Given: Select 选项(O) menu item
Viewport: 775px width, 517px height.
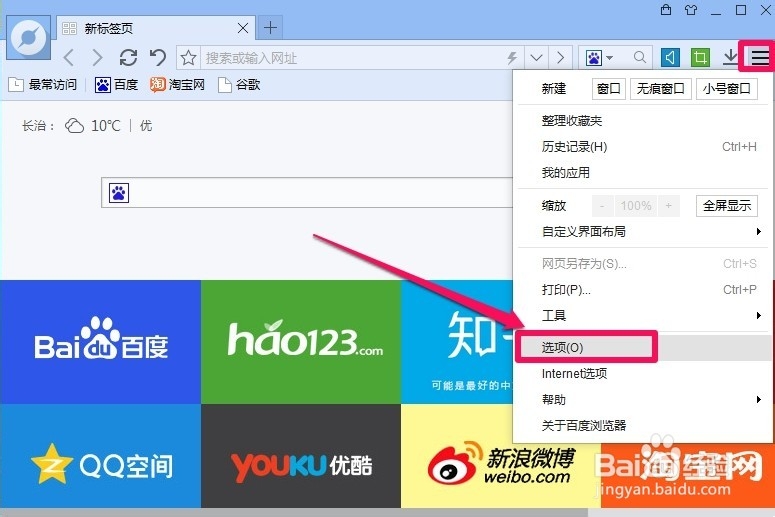Looking at the screenshot, I should point(643,347).
